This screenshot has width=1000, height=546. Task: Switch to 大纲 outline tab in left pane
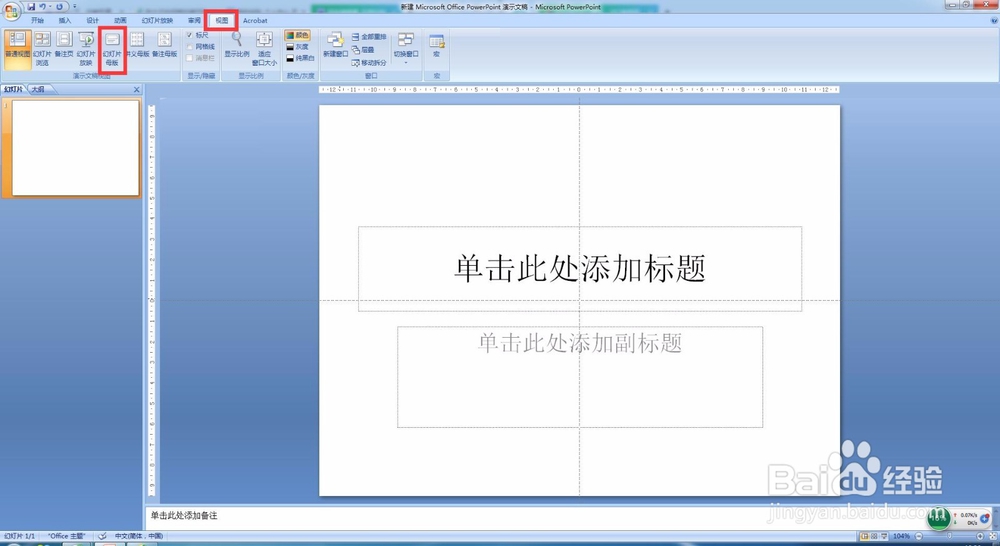point(38,89)
